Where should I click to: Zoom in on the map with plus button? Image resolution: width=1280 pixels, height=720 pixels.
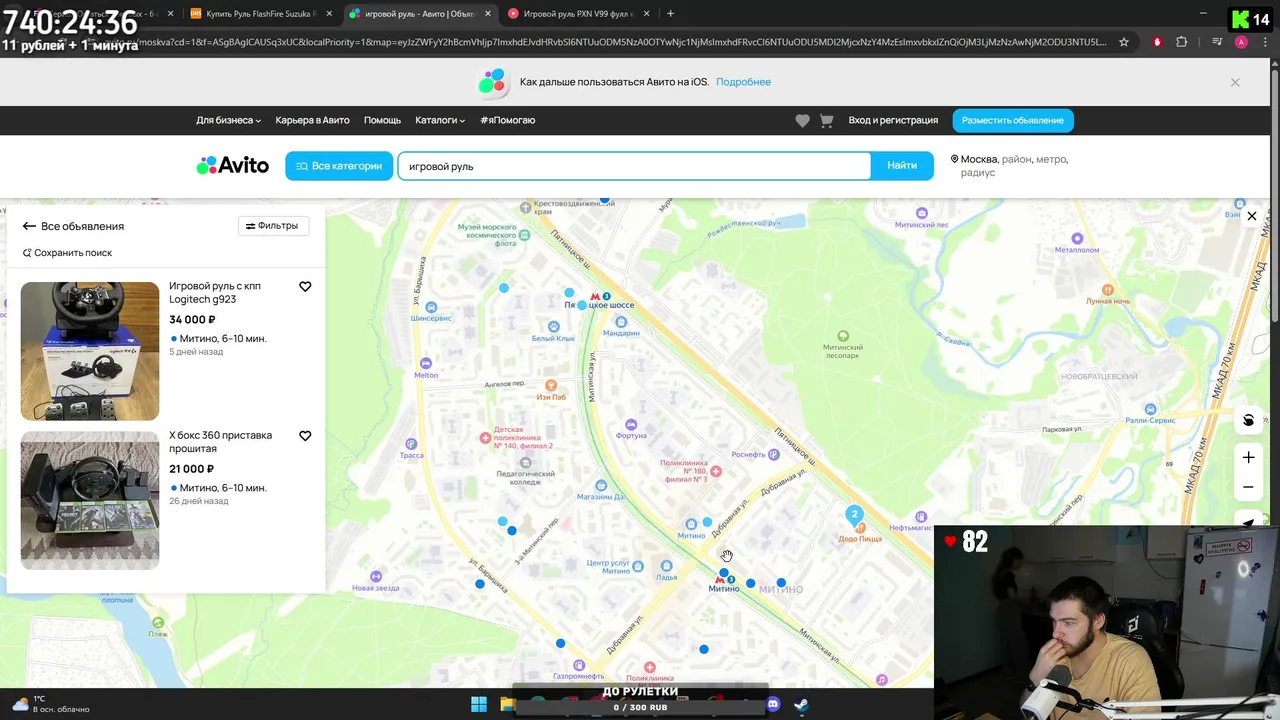(1248, 457)
